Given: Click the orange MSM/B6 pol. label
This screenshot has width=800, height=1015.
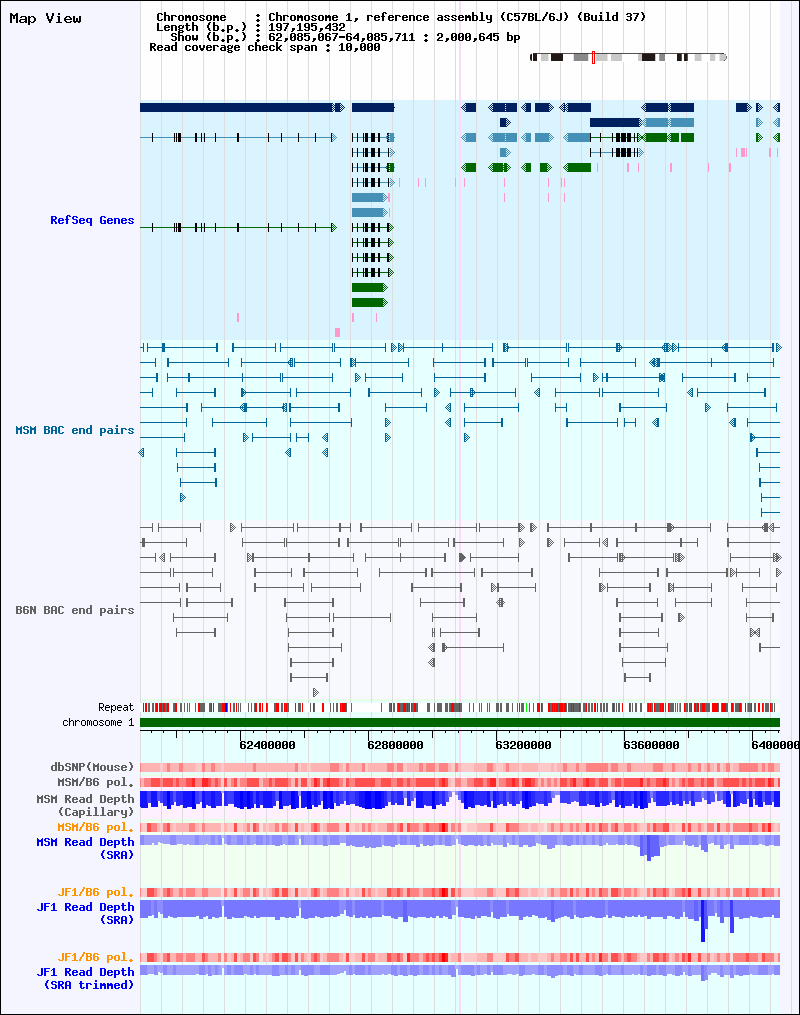Looking at the screenshot, I should coord(96,827).
